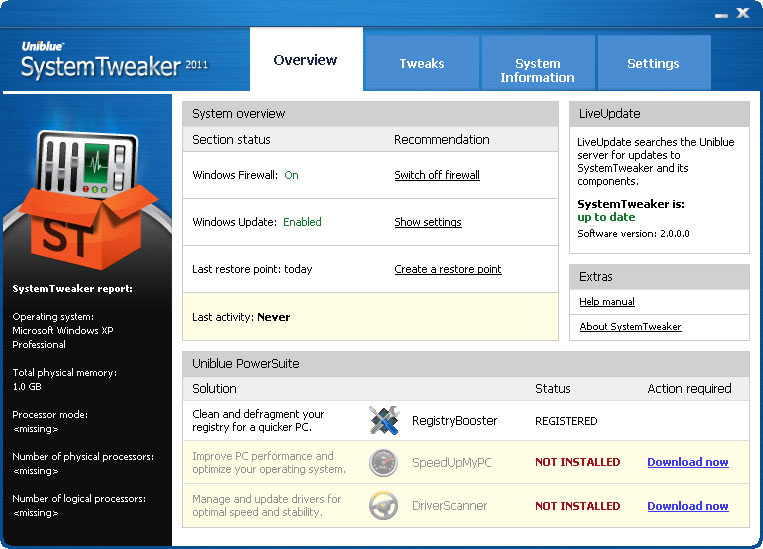
Task: Click the Windows Firewall On status
Action: point(291,175)
